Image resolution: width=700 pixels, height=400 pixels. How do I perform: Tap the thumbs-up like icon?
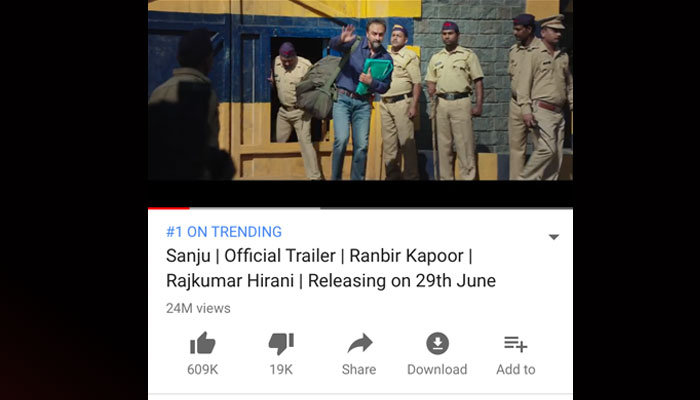(203, 343)
